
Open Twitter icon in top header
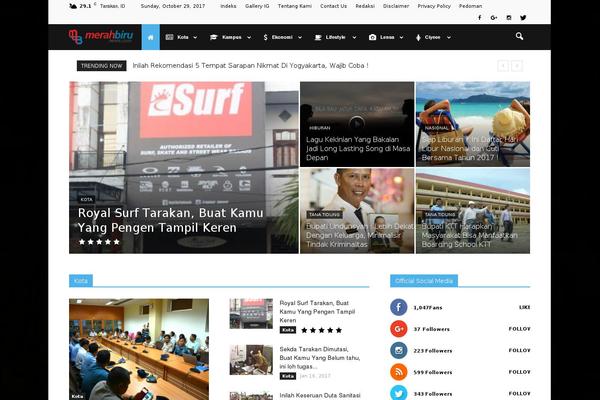click(x=523, y=18)
